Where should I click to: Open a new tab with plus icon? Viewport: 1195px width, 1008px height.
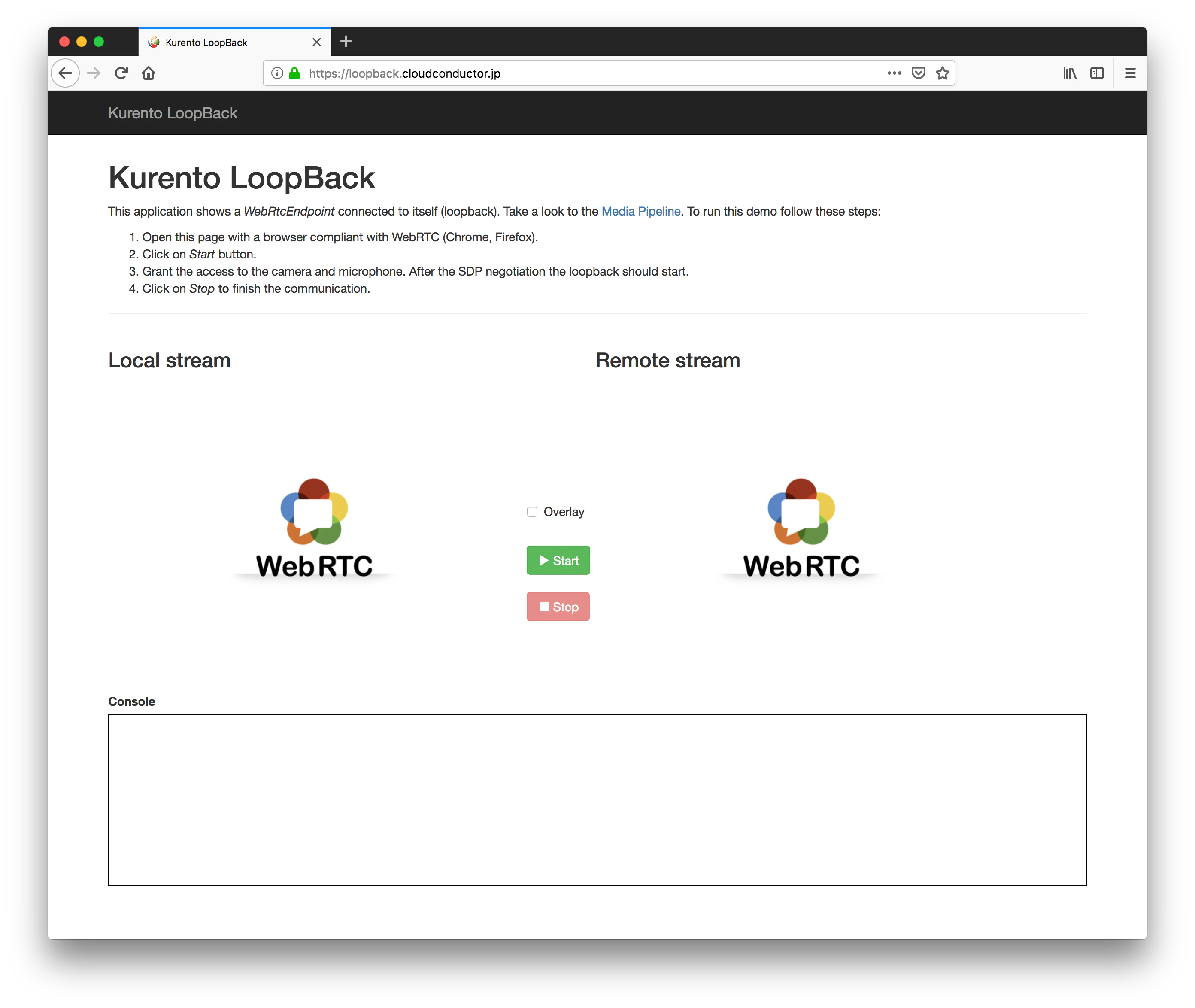[346, 42]
